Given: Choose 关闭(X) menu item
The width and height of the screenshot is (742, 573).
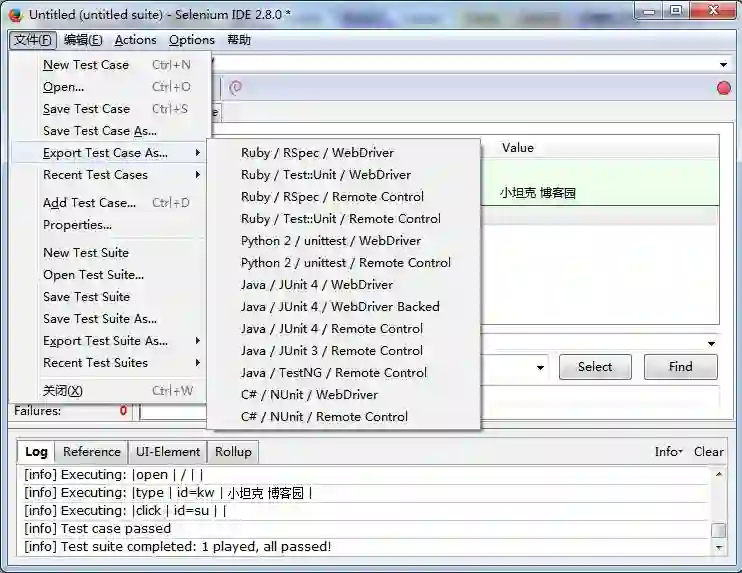Looking at the screenshot, I should click(x=110, y=391).
